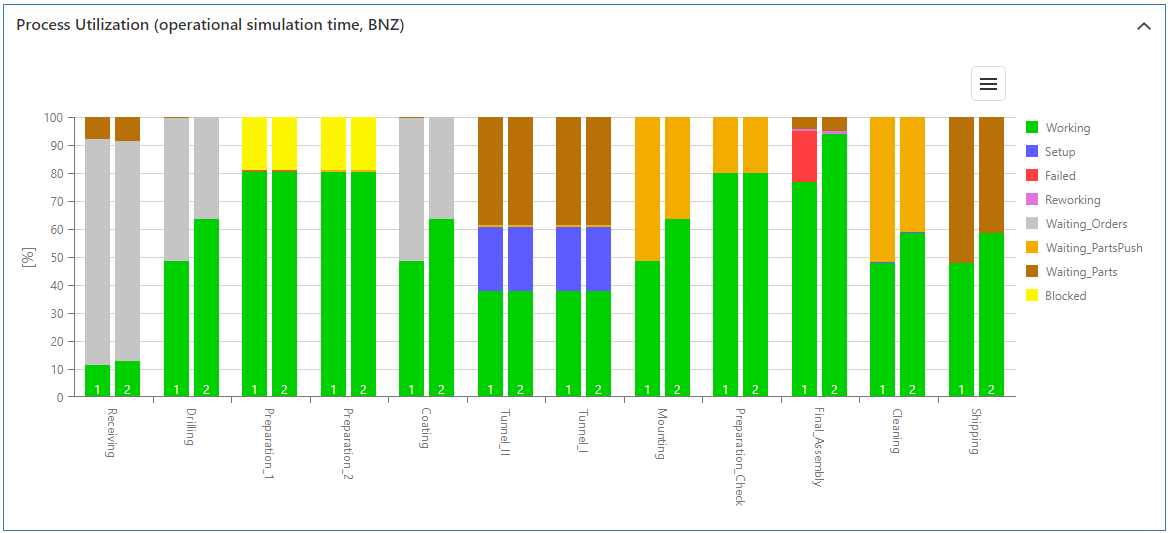Collapse the Process Utilization panel chevron

1144,26
